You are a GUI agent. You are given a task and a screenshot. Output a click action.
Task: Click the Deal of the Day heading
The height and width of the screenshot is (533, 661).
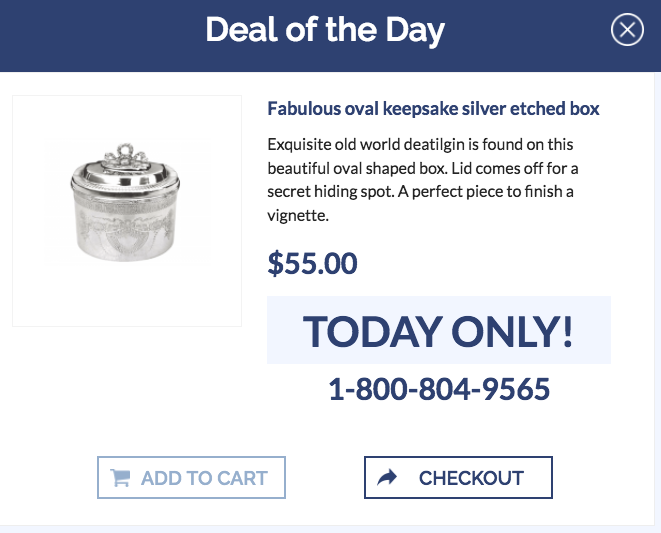click(x=325, y=31)
